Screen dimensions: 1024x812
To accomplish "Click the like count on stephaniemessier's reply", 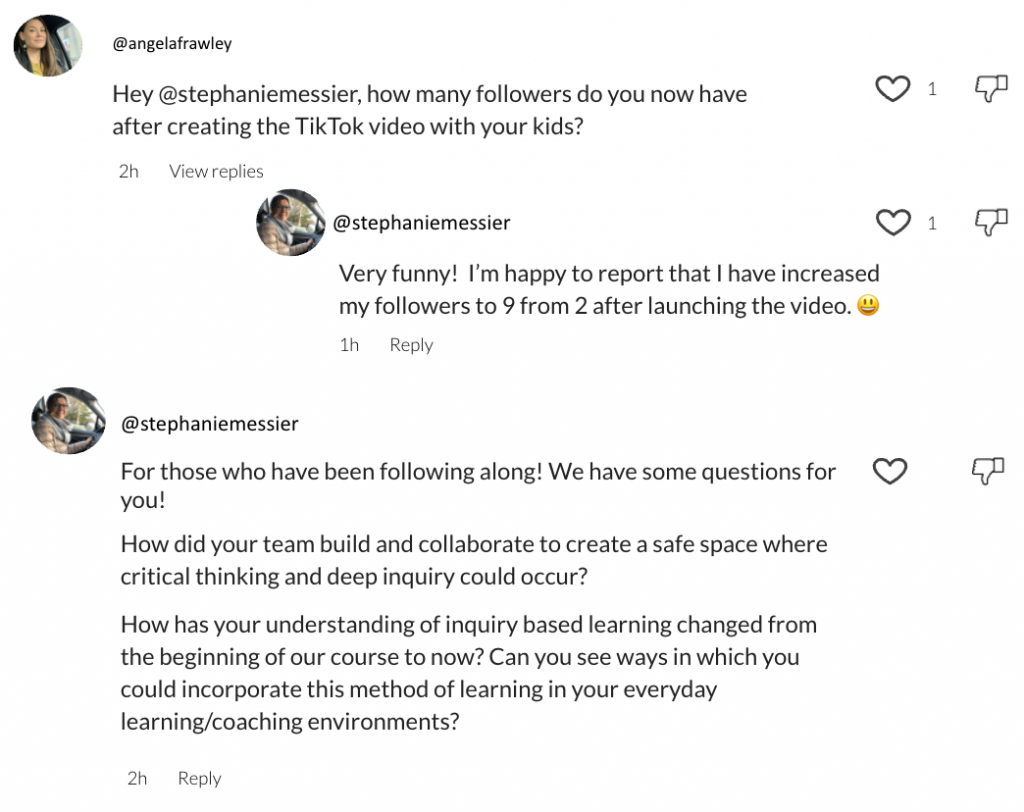I will click(932, 223).
